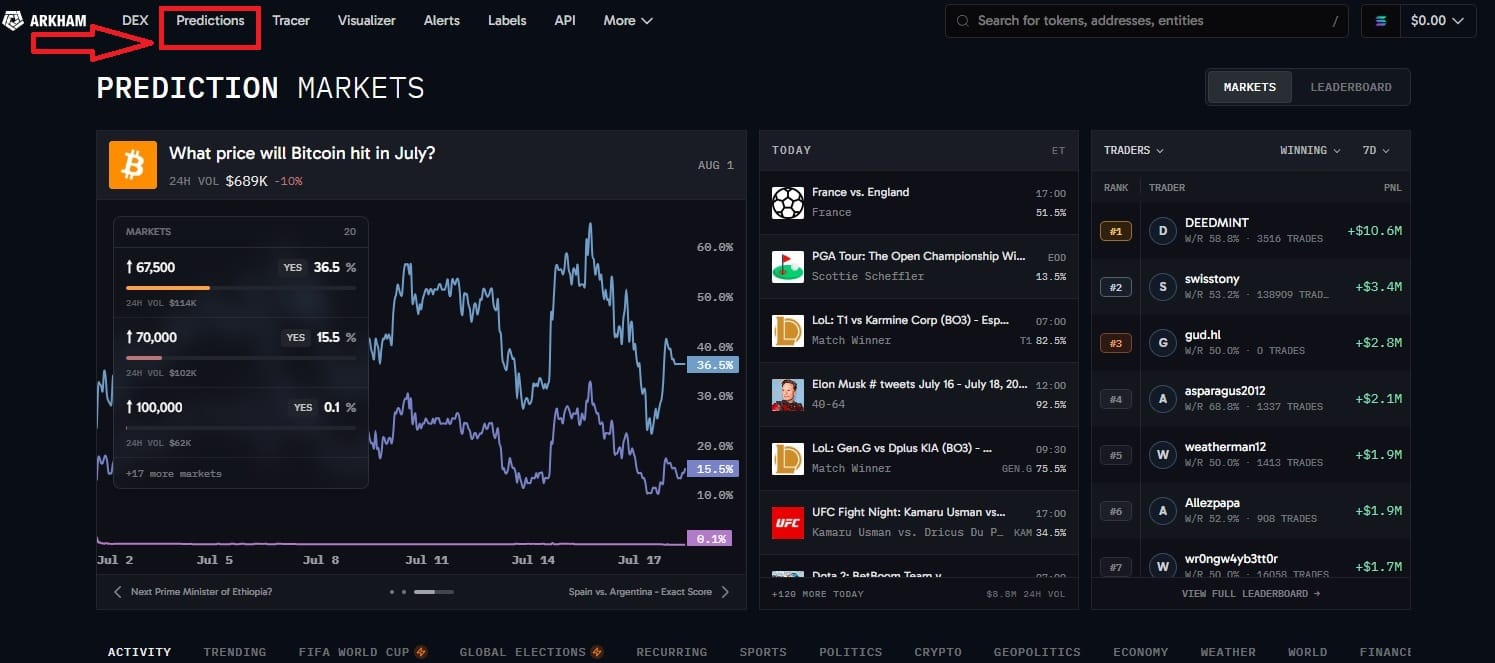Click the 0.1% purple chart value label

point(709,538)
